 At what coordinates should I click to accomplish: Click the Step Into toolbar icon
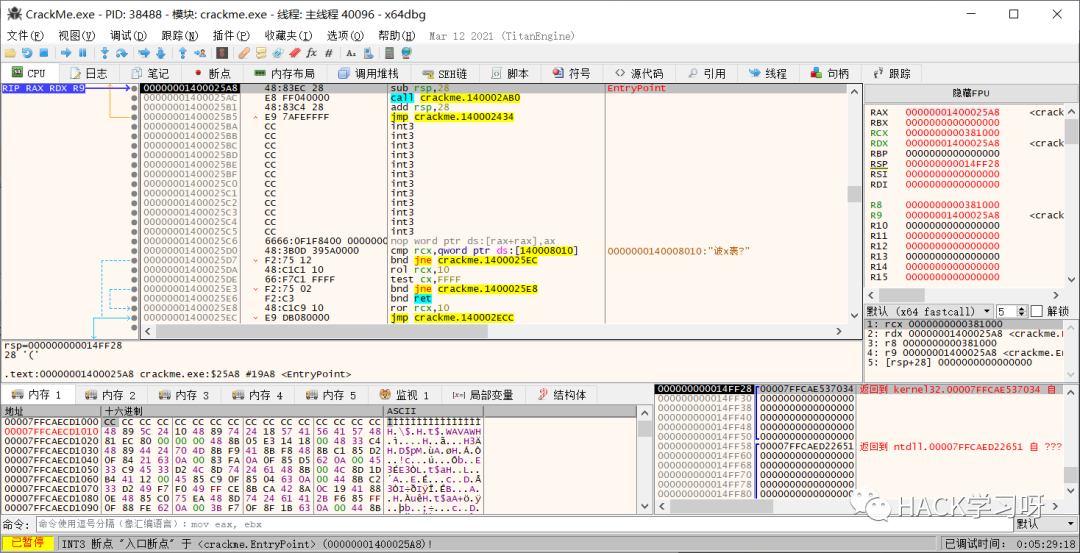(104, 53)
